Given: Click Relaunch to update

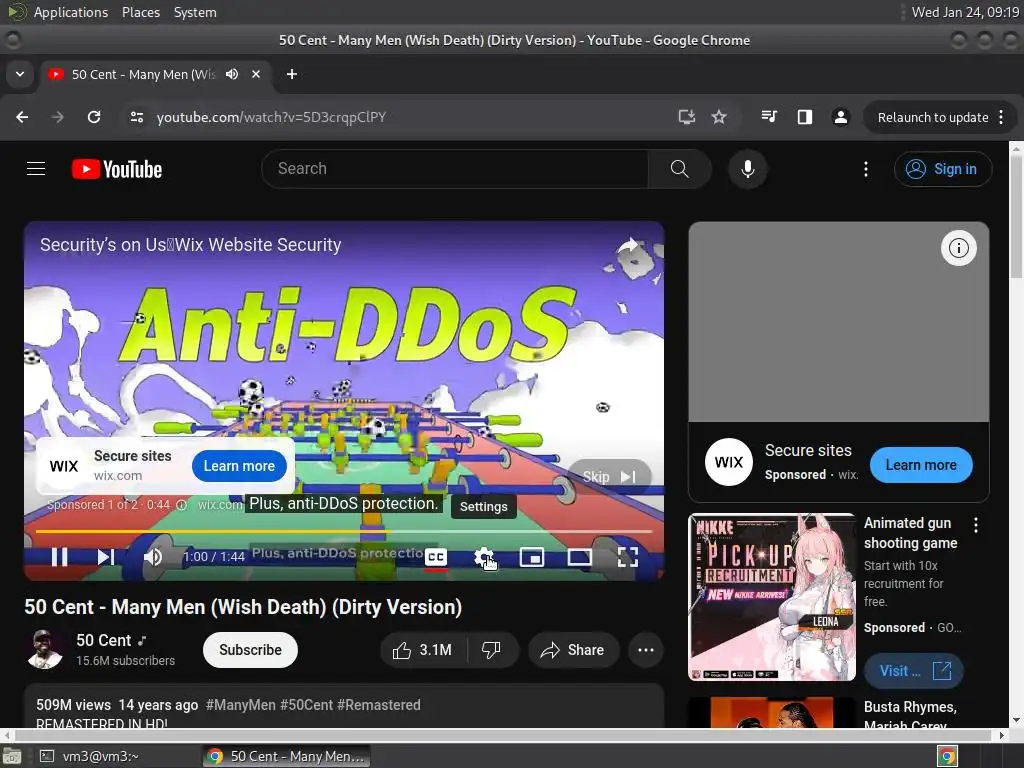Looking at the screenshot, I should point(933,118).
